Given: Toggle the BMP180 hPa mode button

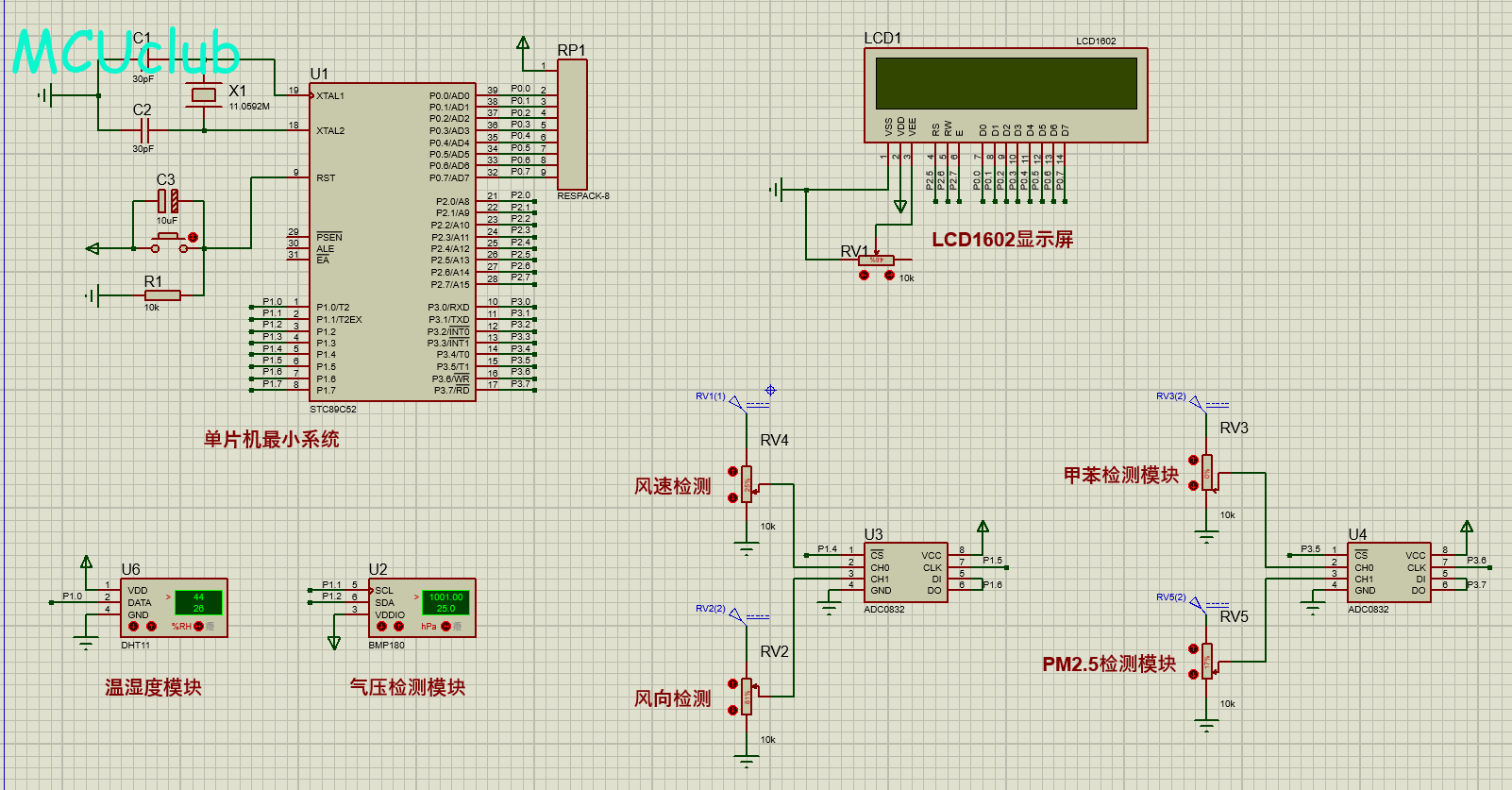Looking at the screenshot, I should tap(446, 626).
